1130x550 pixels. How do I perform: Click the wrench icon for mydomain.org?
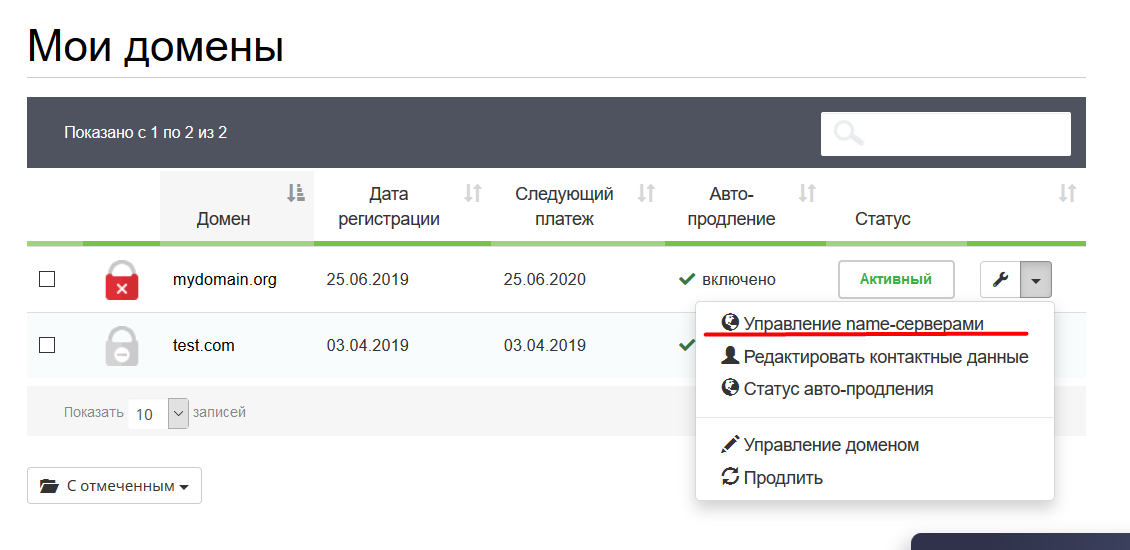point(1000,279)
